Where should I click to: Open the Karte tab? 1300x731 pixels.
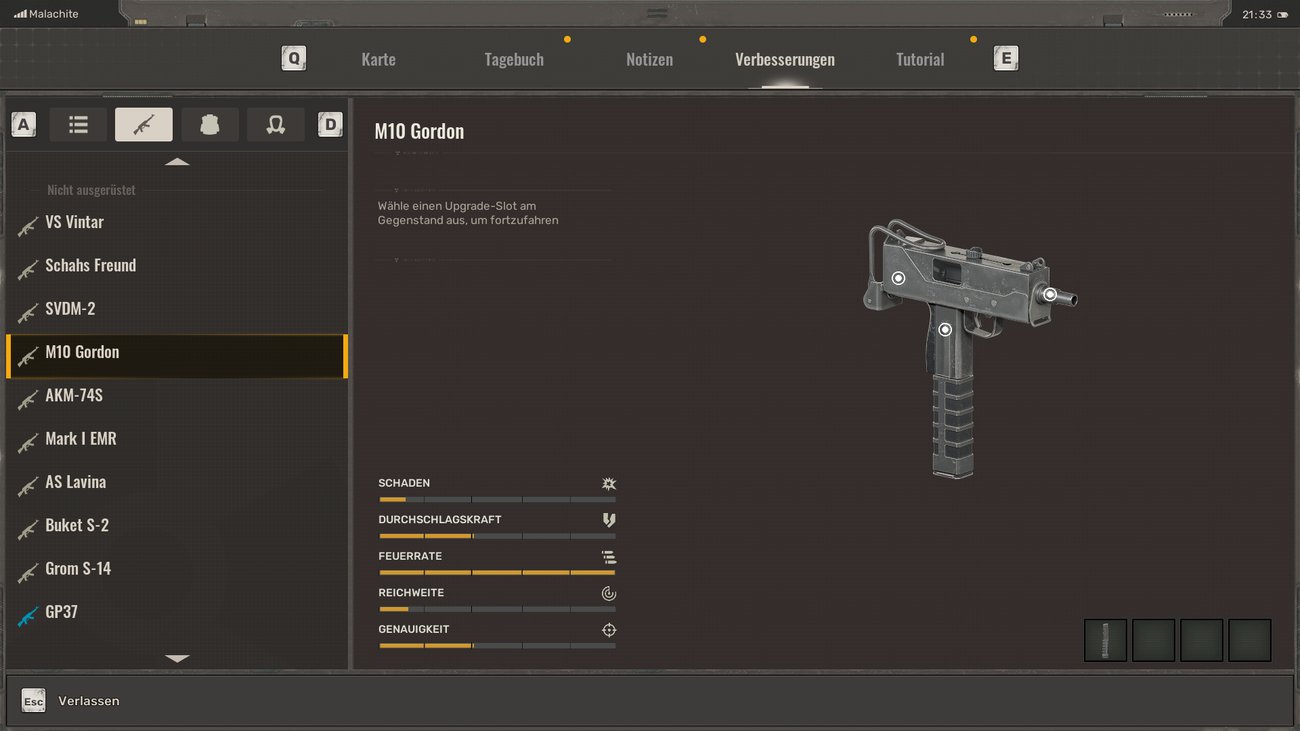[x=378, y=60]
